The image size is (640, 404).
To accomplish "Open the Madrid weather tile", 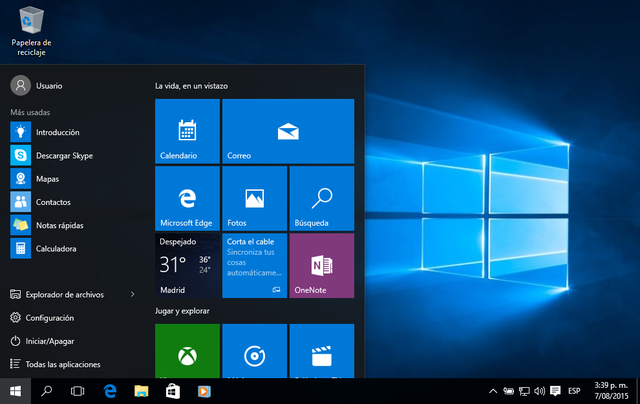I will 187,266.
